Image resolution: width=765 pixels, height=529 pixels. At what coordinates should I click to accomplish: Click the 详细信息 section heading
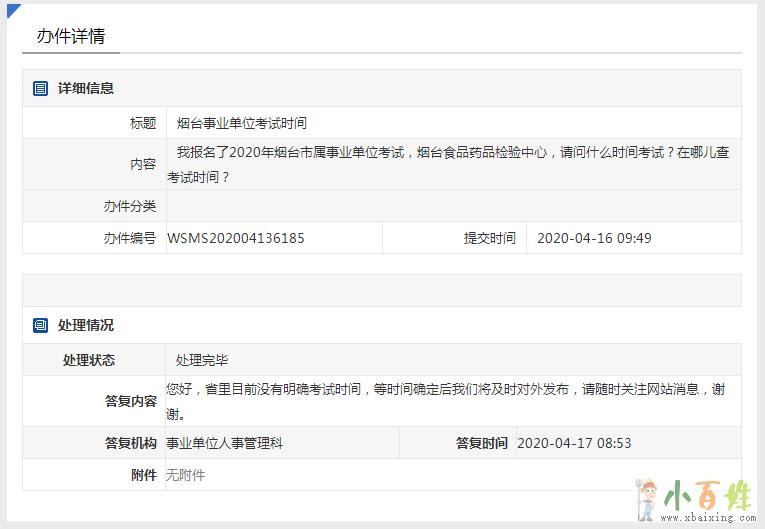tap(86, 89)
